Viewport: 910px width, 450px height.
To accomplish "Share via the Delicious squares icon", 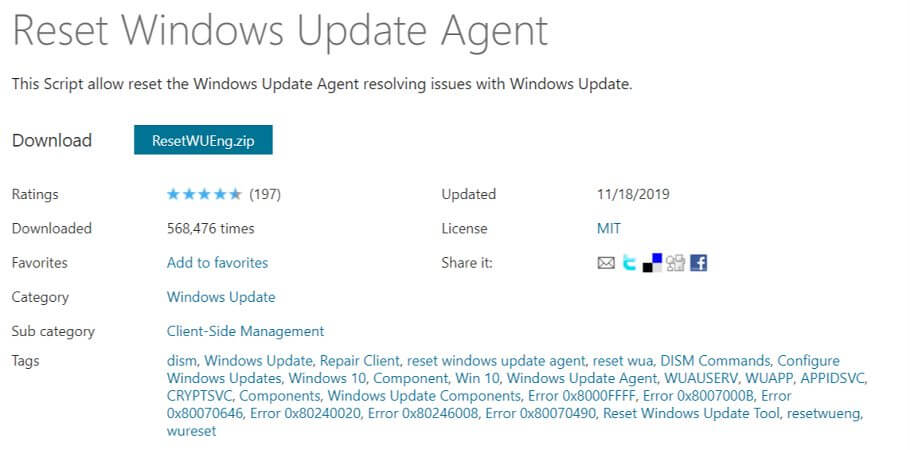I will (x=652, y=263).
